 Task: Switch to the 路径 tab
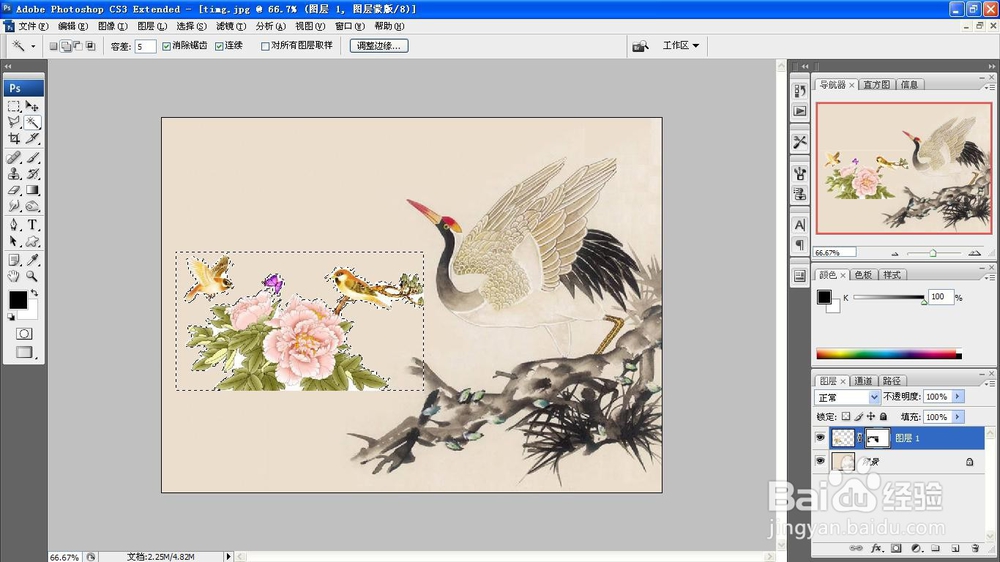point(892,381)
